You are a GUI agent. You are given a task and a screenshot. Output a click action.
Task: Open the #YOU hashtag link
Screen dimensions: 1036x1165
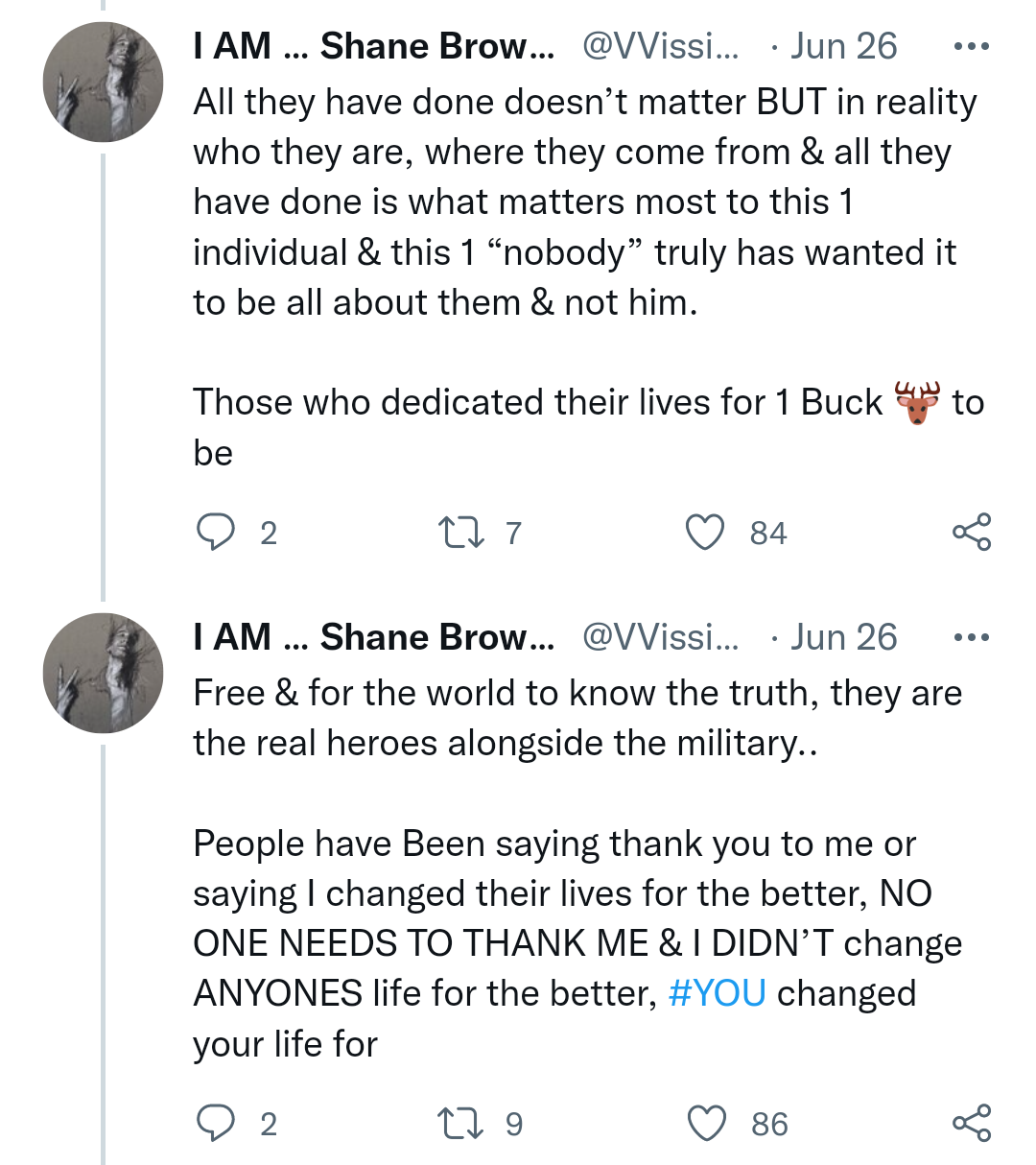point(717,993)
